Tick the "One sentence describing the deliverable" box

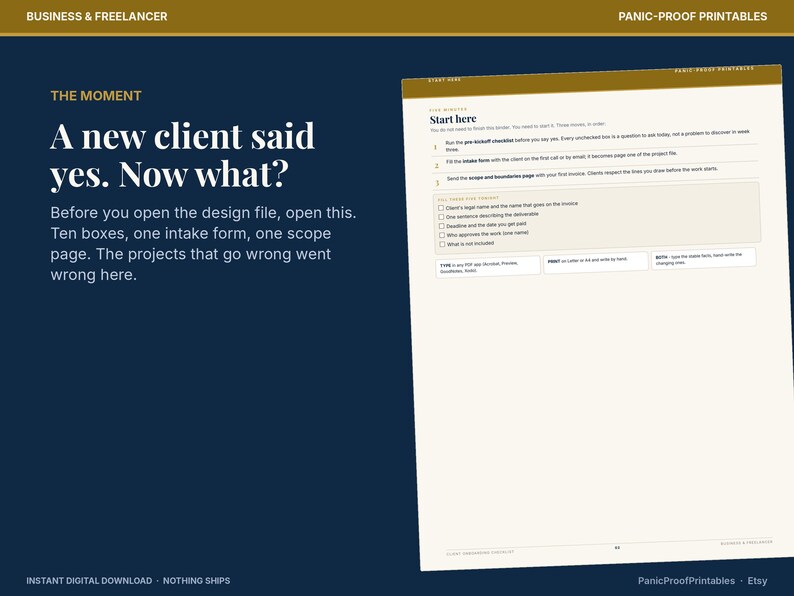(441, 217)
